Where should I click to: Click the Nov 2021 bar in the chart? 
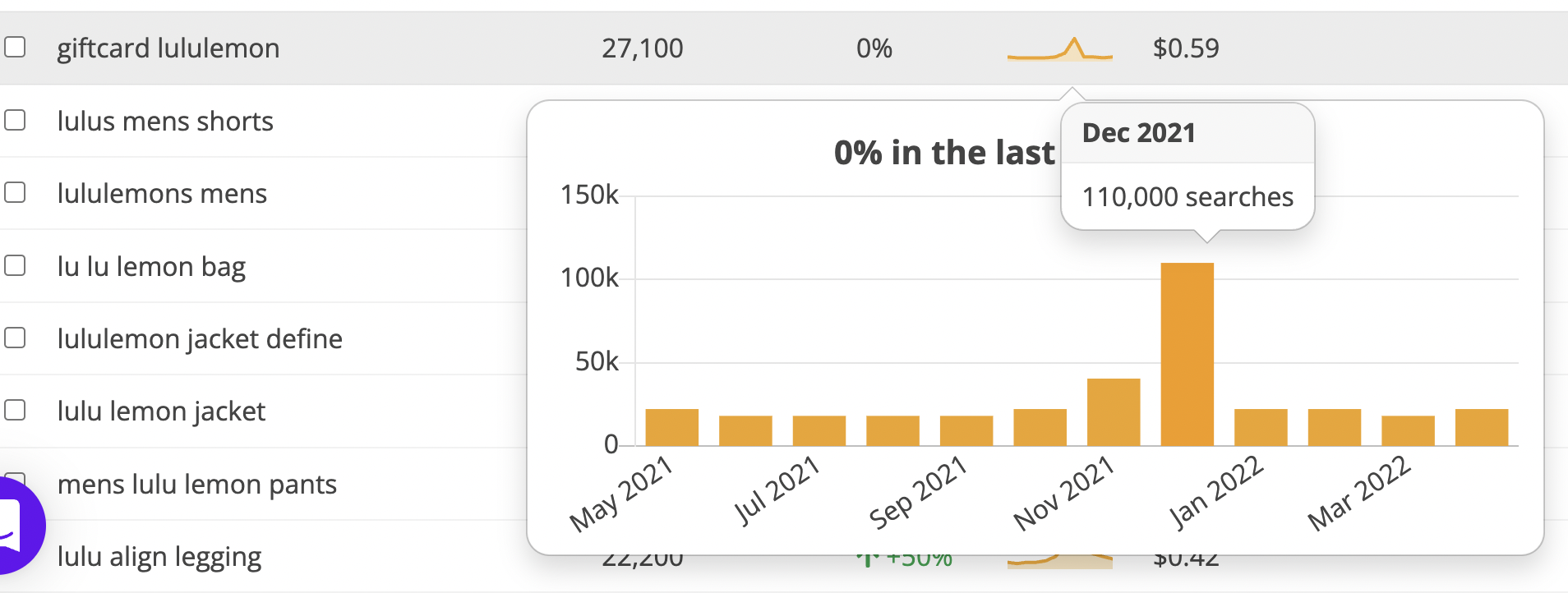click(1115, 411)
